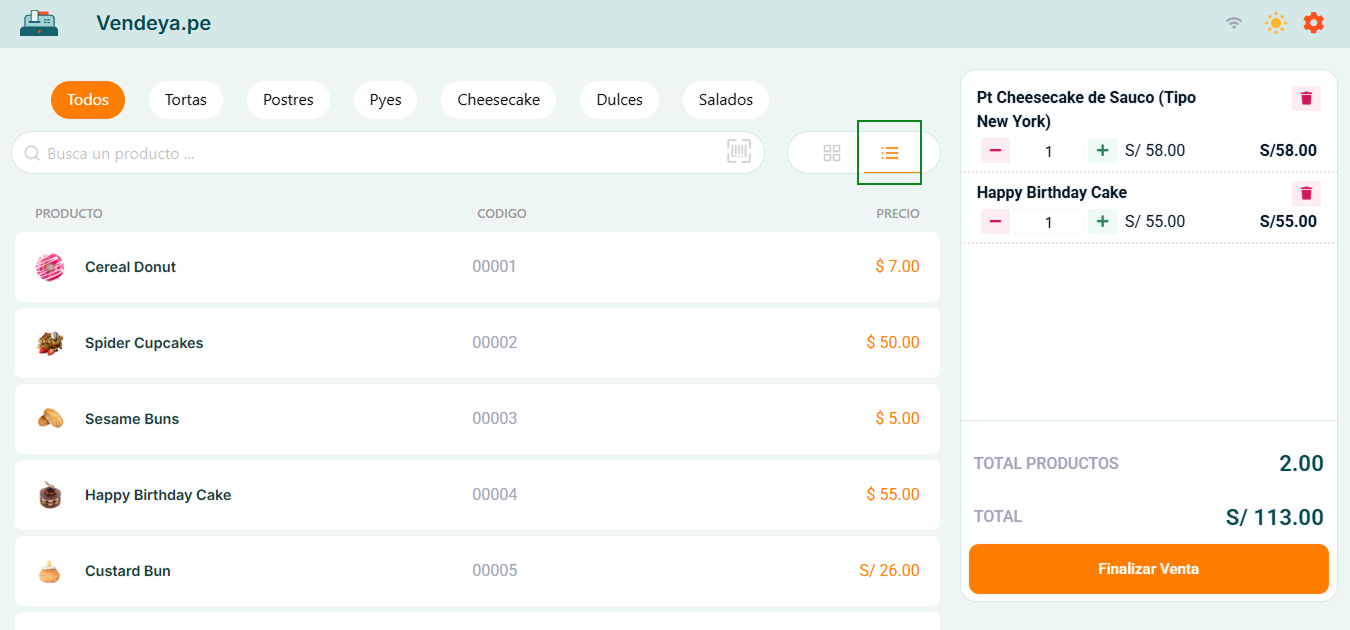Screen dimensions: 1350x630
Task: Click the Wi-Fi connection status icon
Action: click(x=1234, y=23)
